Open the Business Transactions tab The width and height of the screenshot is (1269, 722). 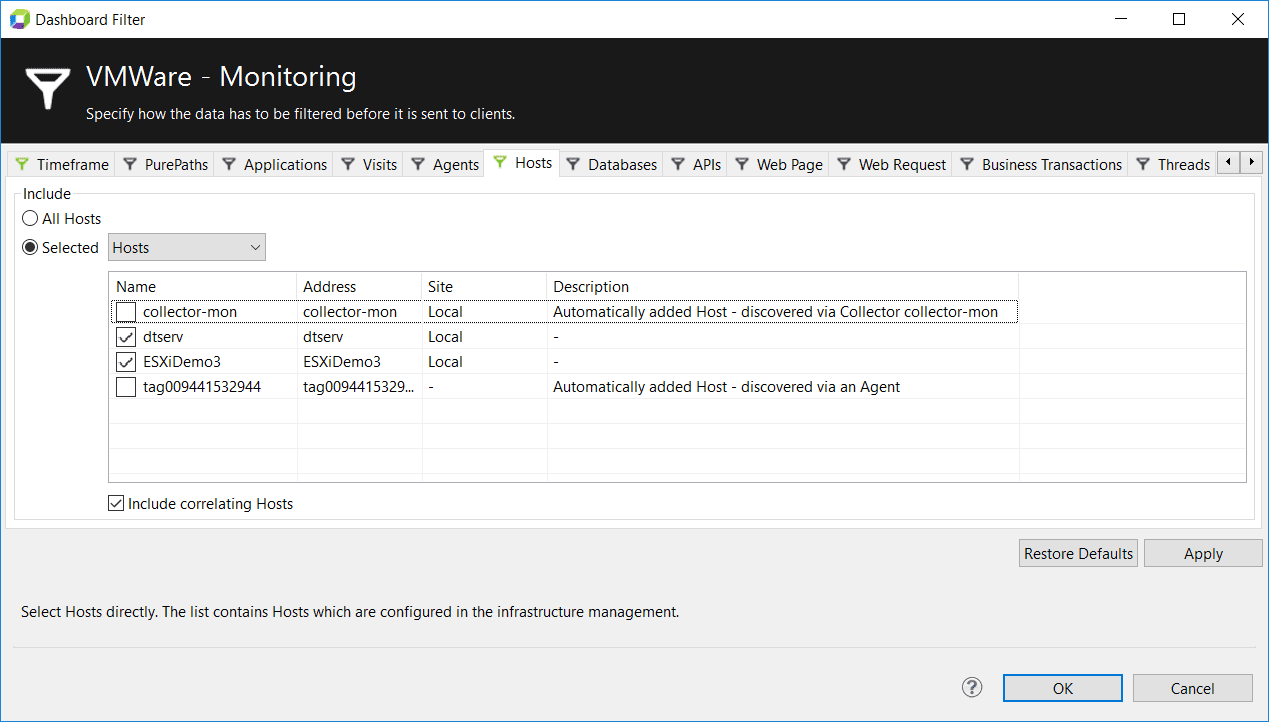1041,164
